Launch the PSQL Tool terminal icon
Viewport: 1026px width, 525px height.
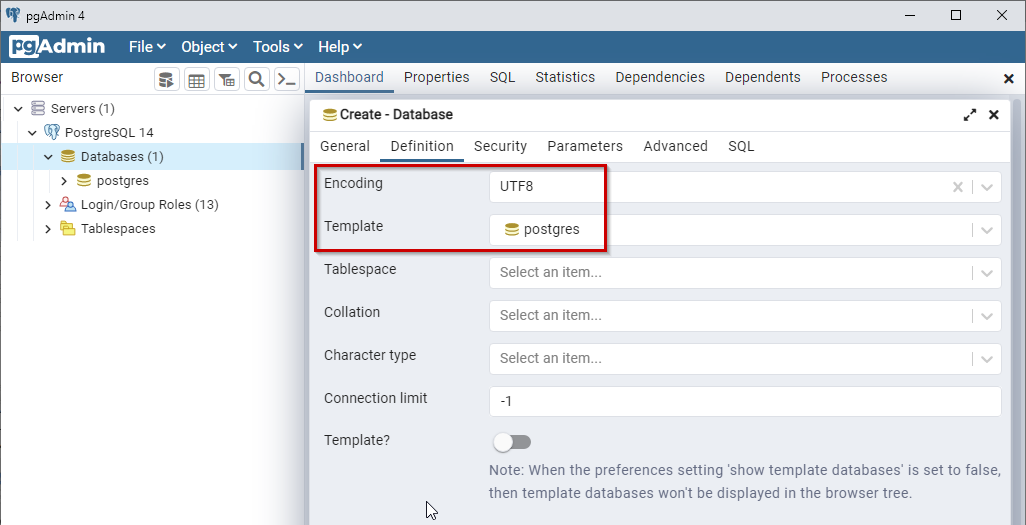pos(287,80)
